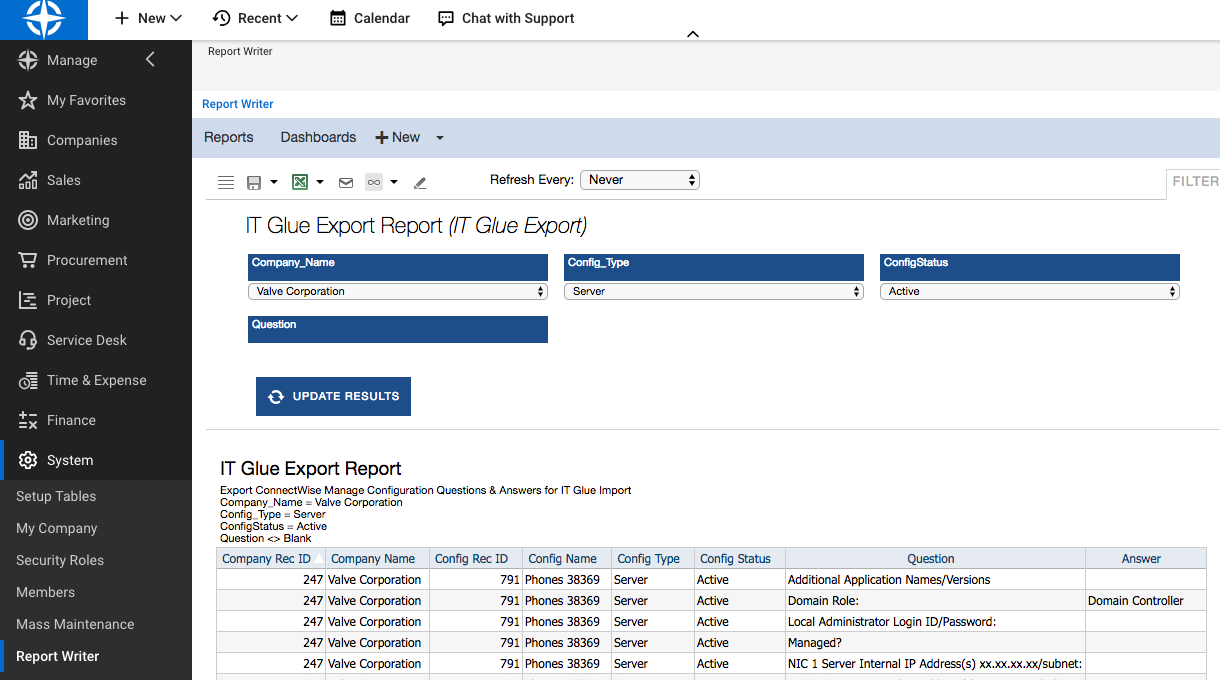
Task: Switch to the Dashboards tab
Action: coord(317,137)
